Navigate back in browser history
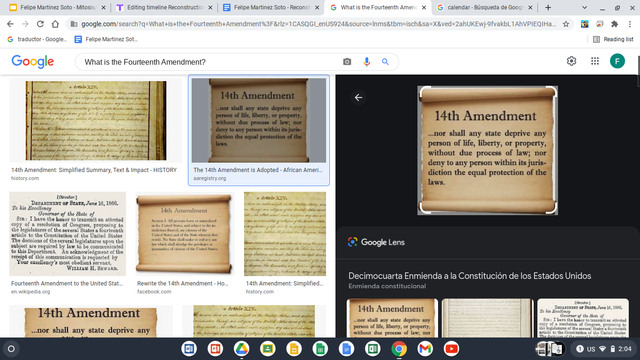The image size is (640, 360). pyautogui.click(x=10, y=24)
